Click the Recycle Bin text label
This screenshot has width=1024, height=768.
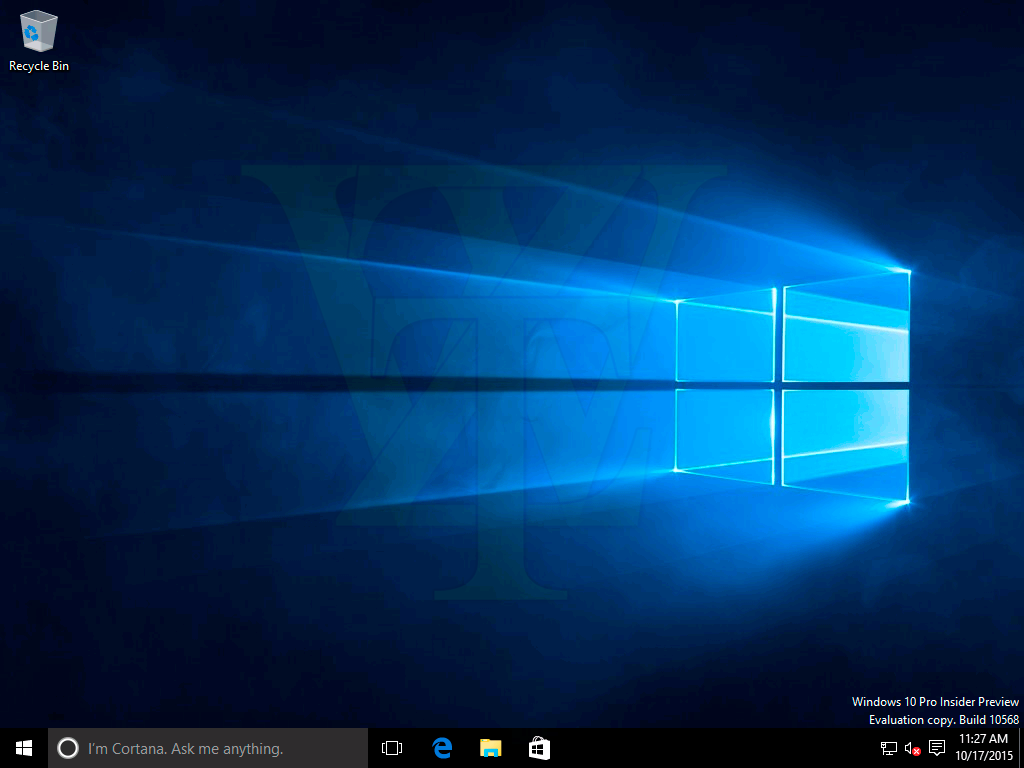[x=39, y=66]
